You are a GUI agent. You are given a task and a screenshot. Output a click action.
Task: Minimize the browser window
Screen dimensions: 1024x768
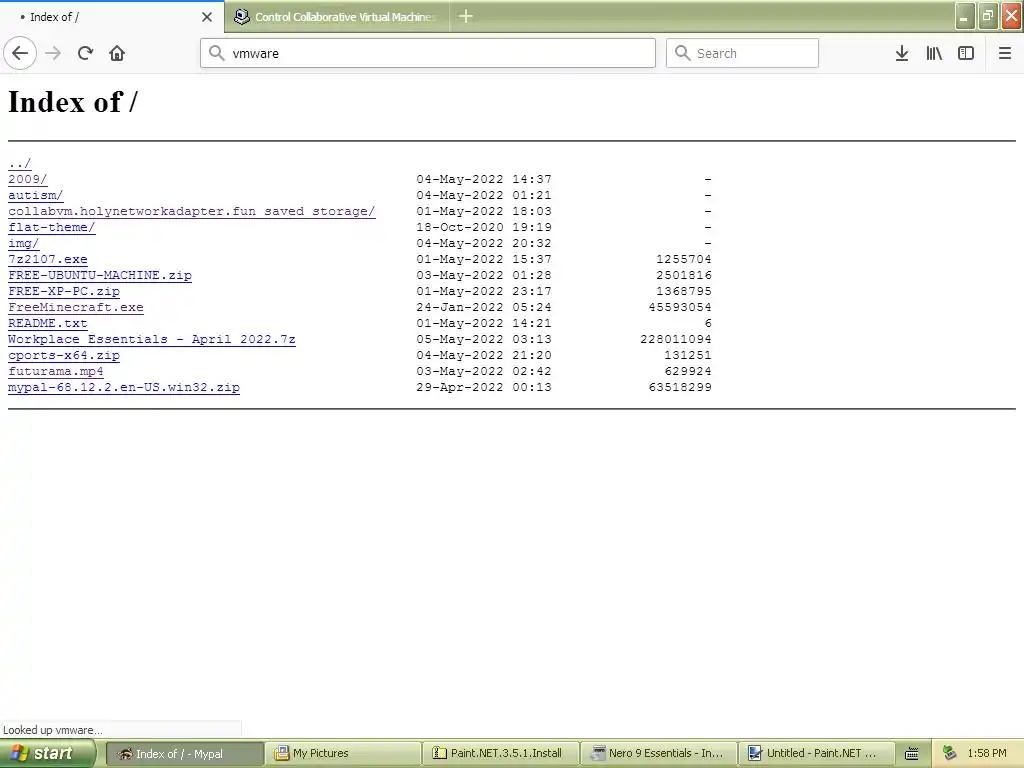pos(965,16)
